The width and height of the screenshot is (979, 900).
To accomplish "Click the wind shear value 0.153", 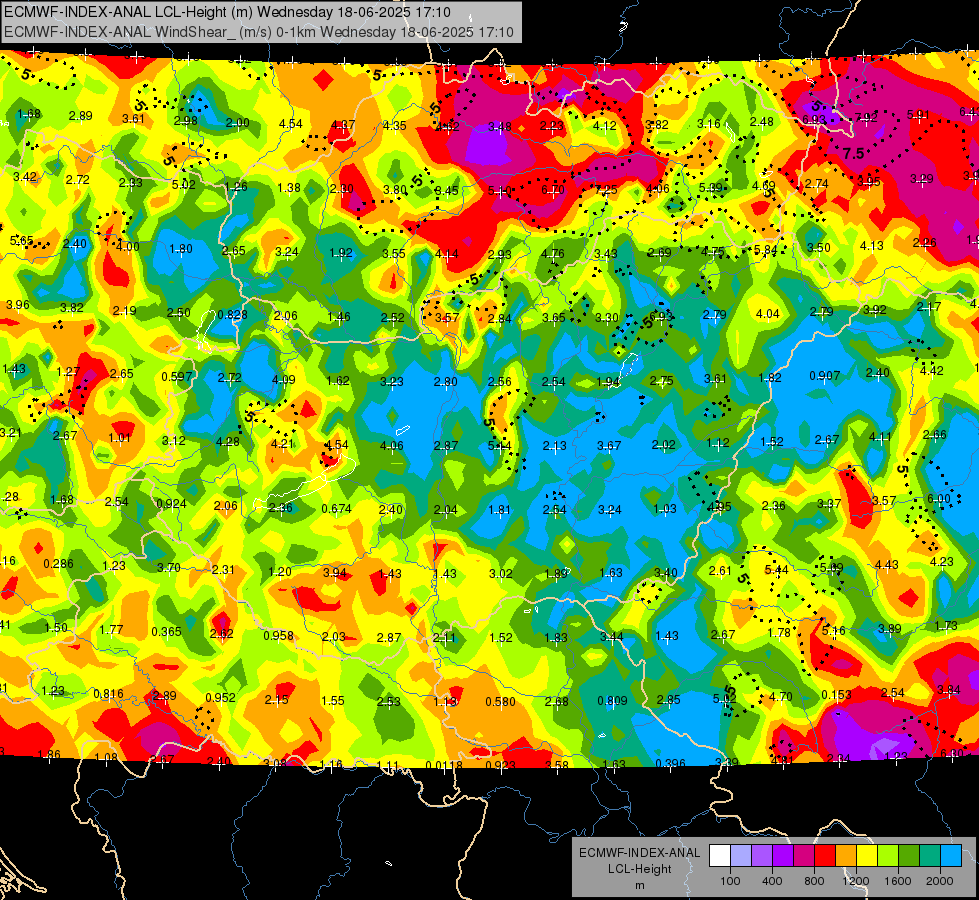I will [837, 695].
